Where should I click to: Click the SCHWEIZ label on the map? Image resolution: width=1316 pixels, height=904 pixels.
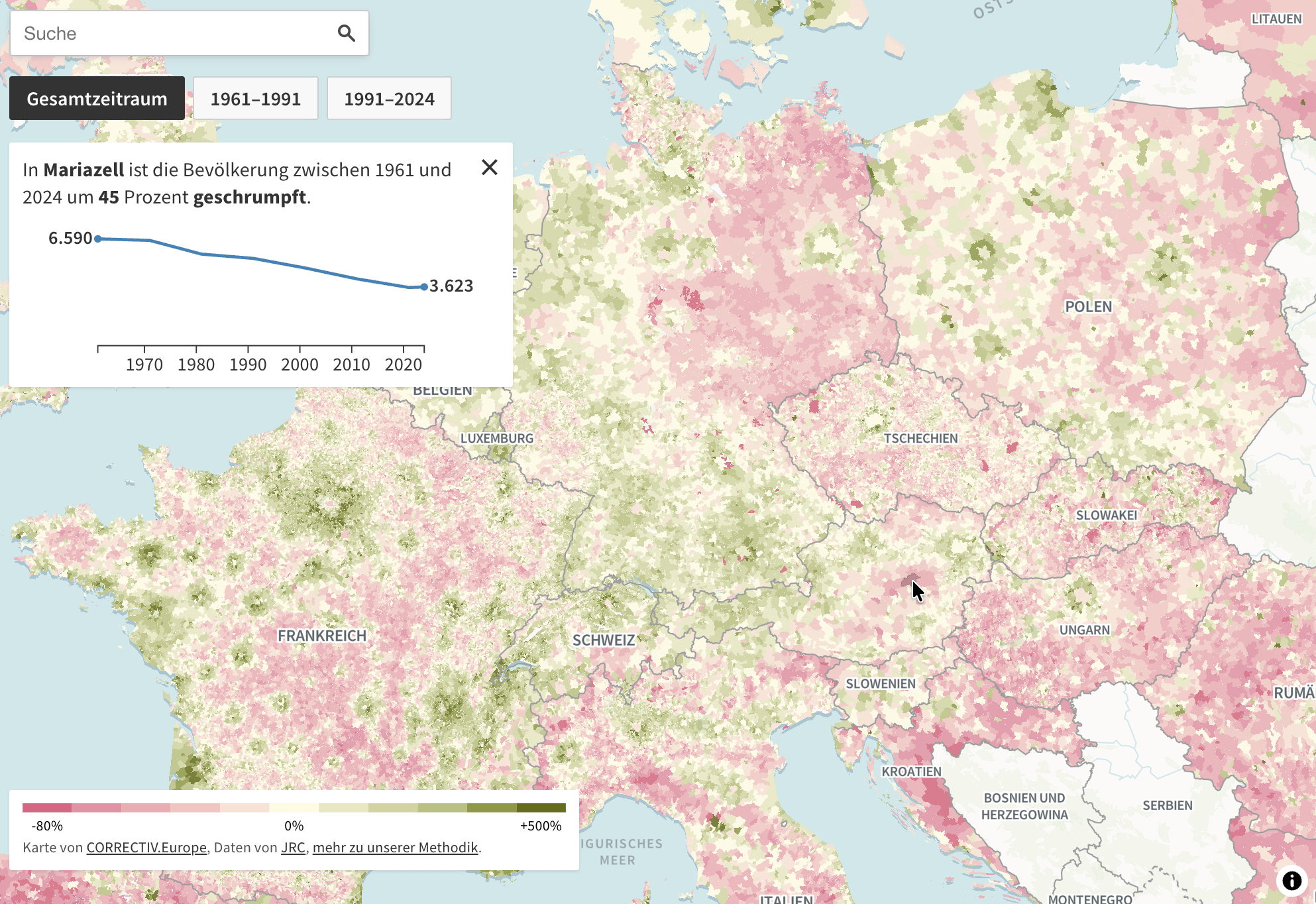(x=604, y=640)
